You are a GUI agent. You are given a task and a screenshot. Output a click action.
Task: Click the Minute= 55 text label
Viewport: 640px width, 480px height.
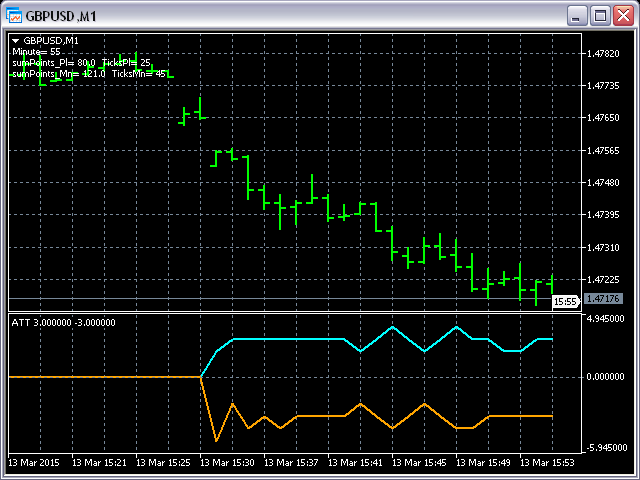(36, 51)
